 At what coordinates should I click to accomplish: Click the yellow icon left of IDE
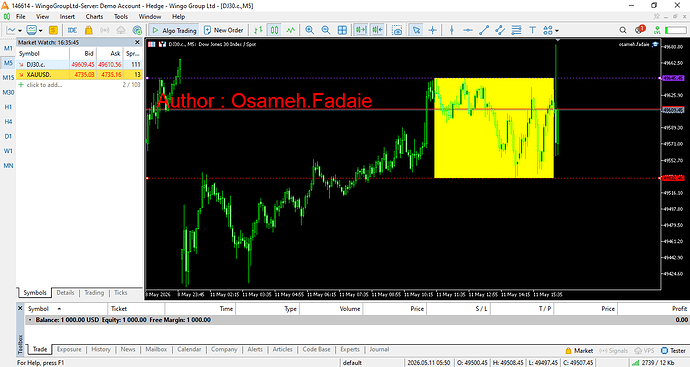53,30
